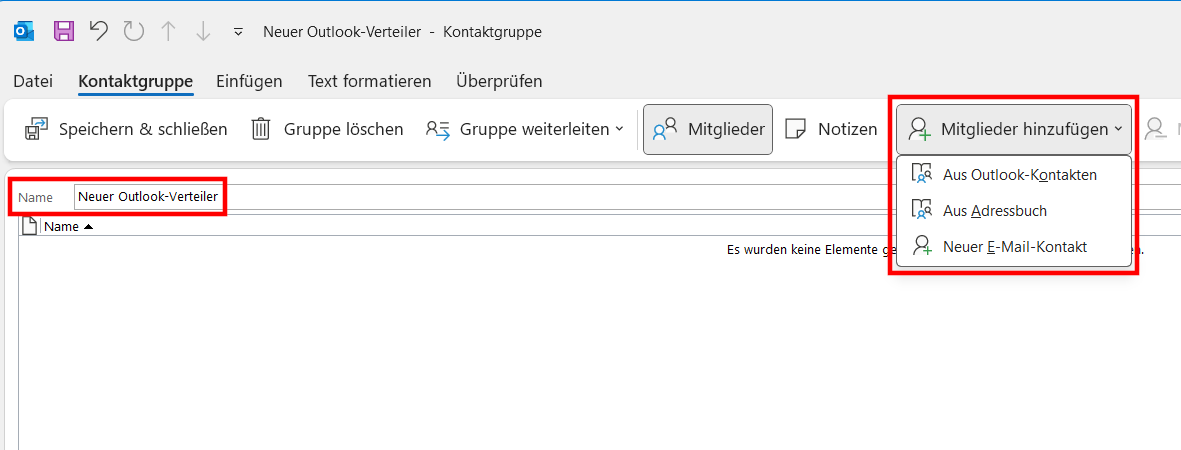Open the Text formatieren tab
The height and width of the screenshot is (450, 1181).
pos(370,81)
